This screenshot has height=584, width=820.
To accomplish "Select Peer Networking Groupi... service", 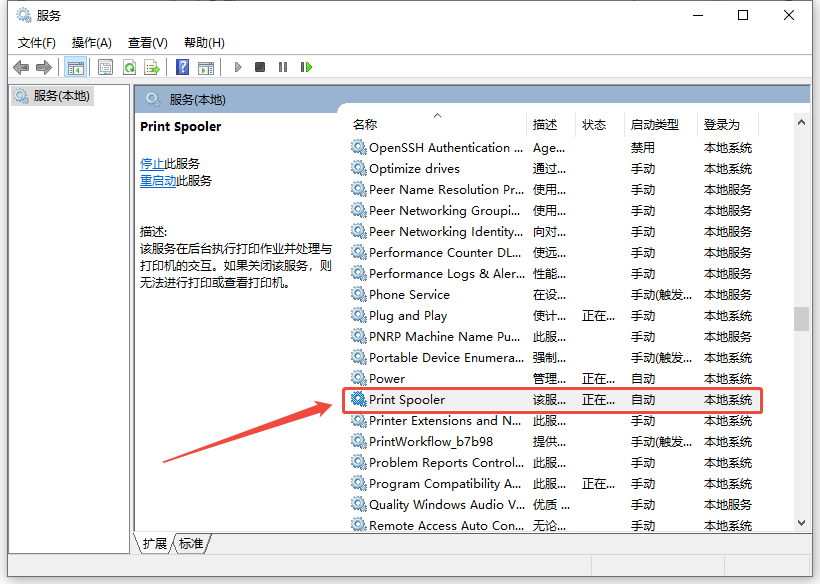I will coord(552,211).
